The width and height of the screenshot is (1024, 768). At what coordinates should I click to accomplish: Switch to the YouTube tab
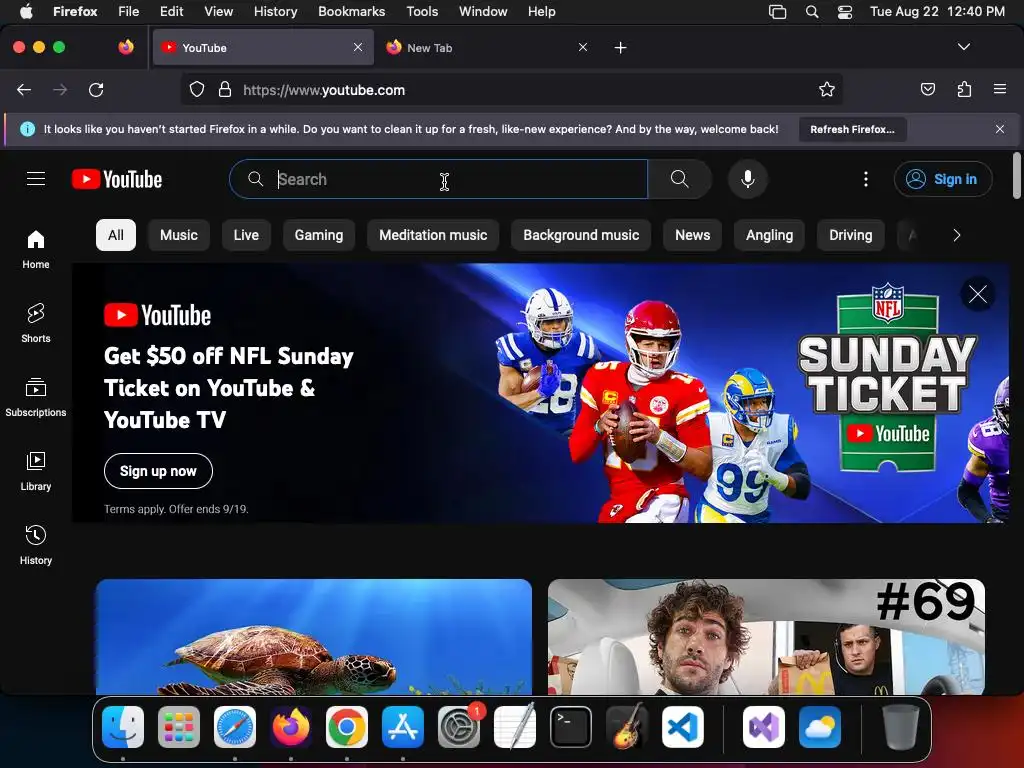263,48
